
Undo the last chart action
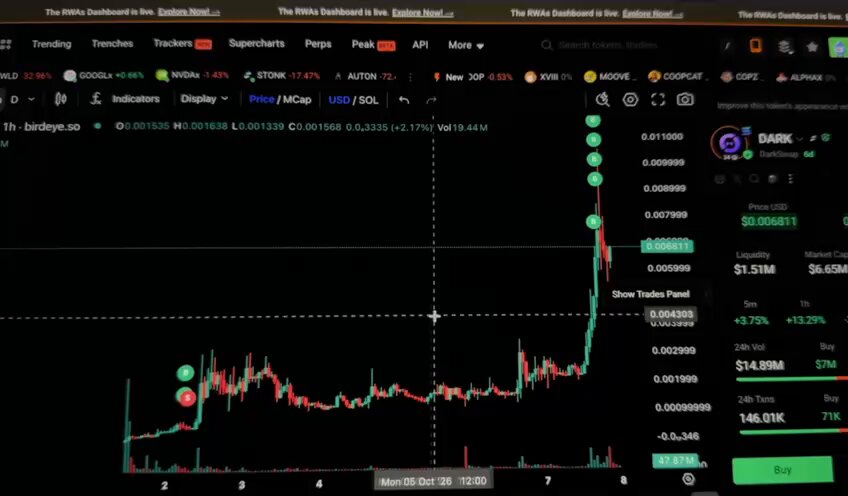(404, 100)
